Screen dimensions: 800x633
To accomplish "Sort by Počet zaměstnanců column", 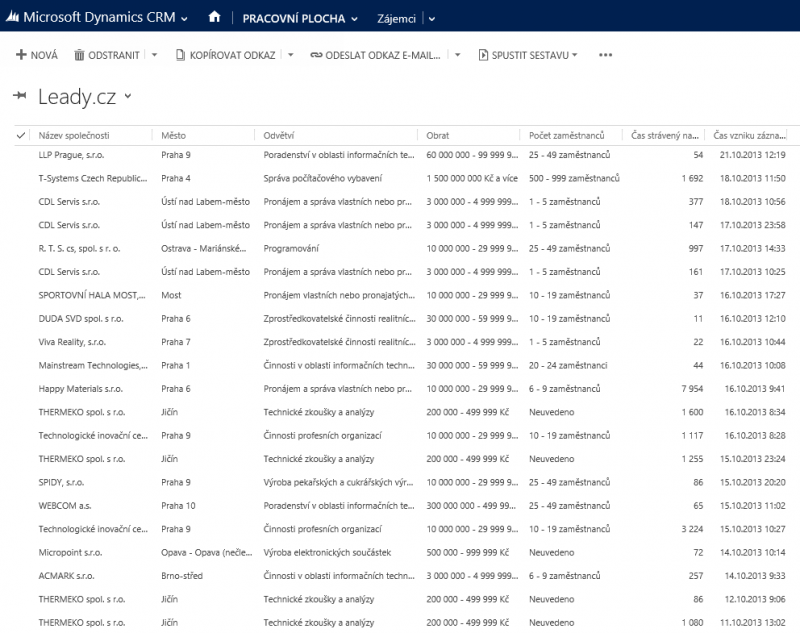I will [x=566, y=135].
